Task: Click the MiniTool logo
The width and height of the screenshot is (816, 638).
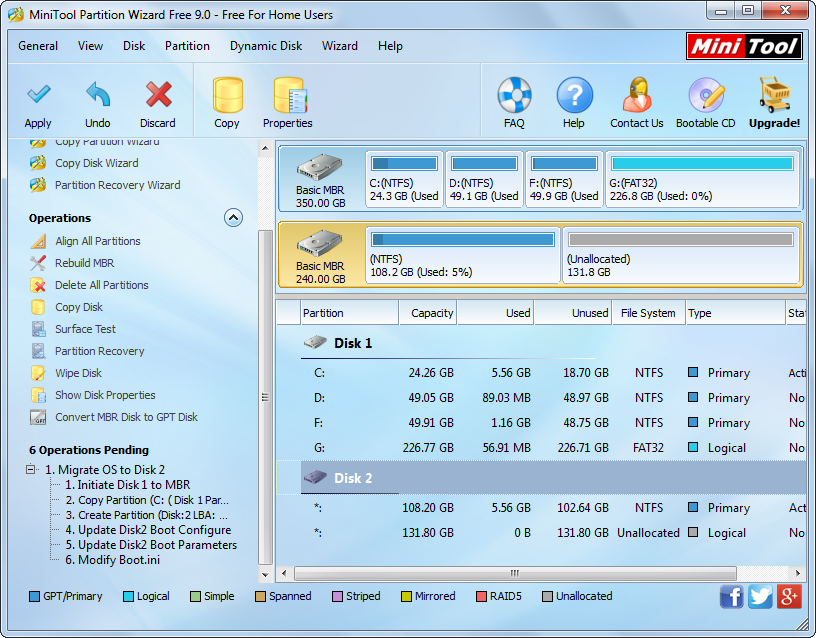Action: point(744,46)
